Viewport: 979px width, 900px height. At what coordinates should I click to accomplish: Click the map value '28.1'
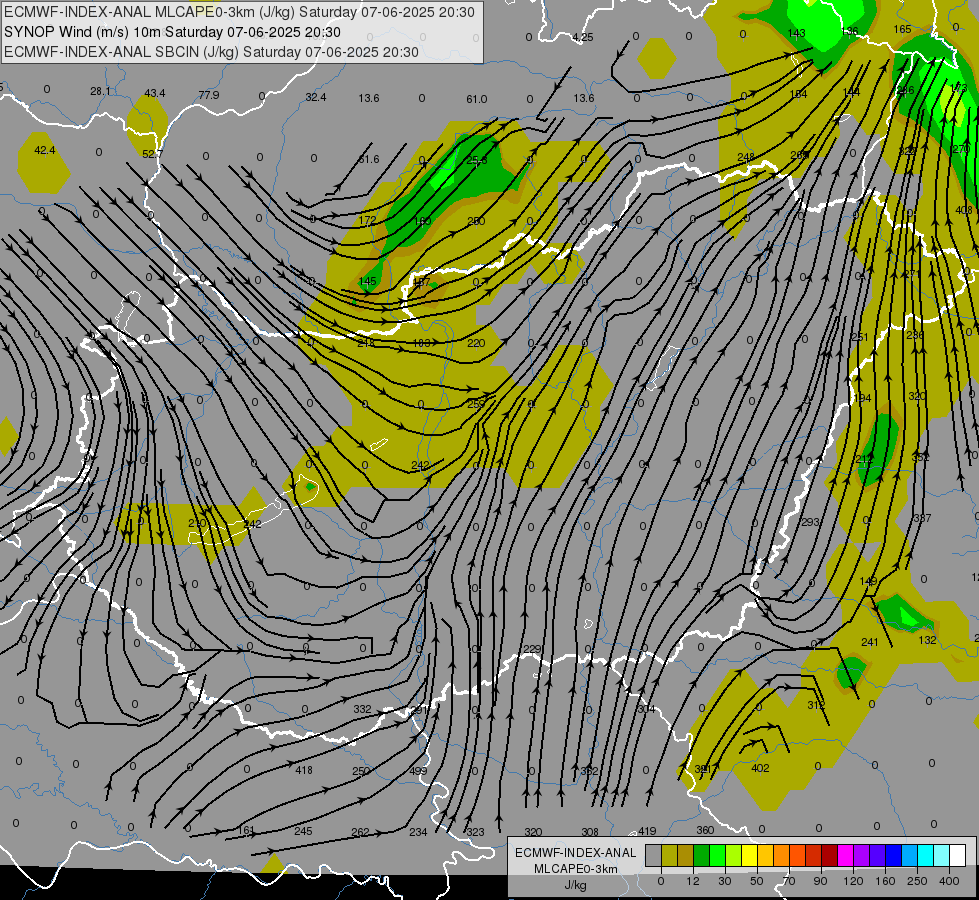(101, 91)
